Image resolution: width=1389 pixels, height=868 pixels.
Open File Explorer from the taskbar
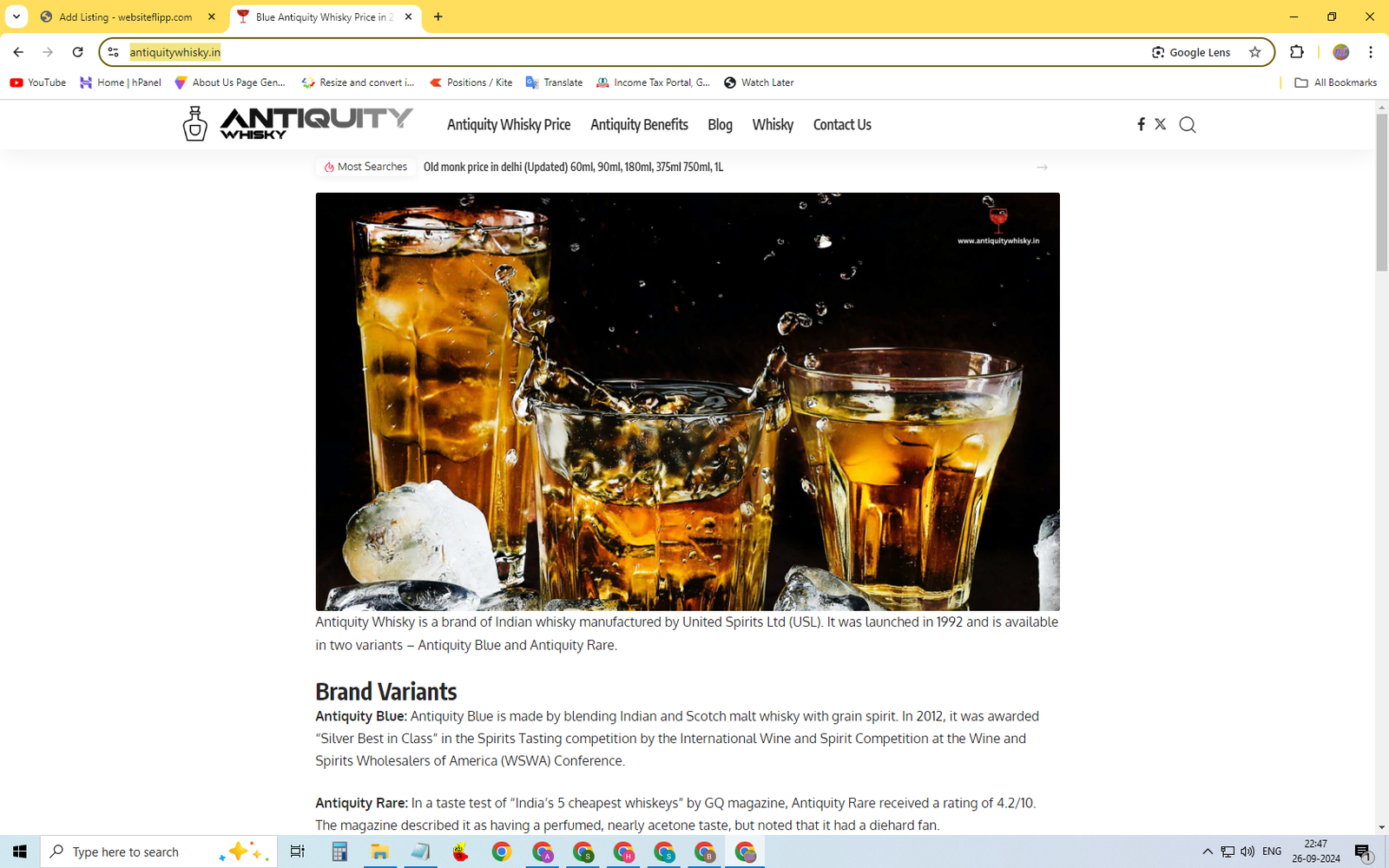click(379, 852)
